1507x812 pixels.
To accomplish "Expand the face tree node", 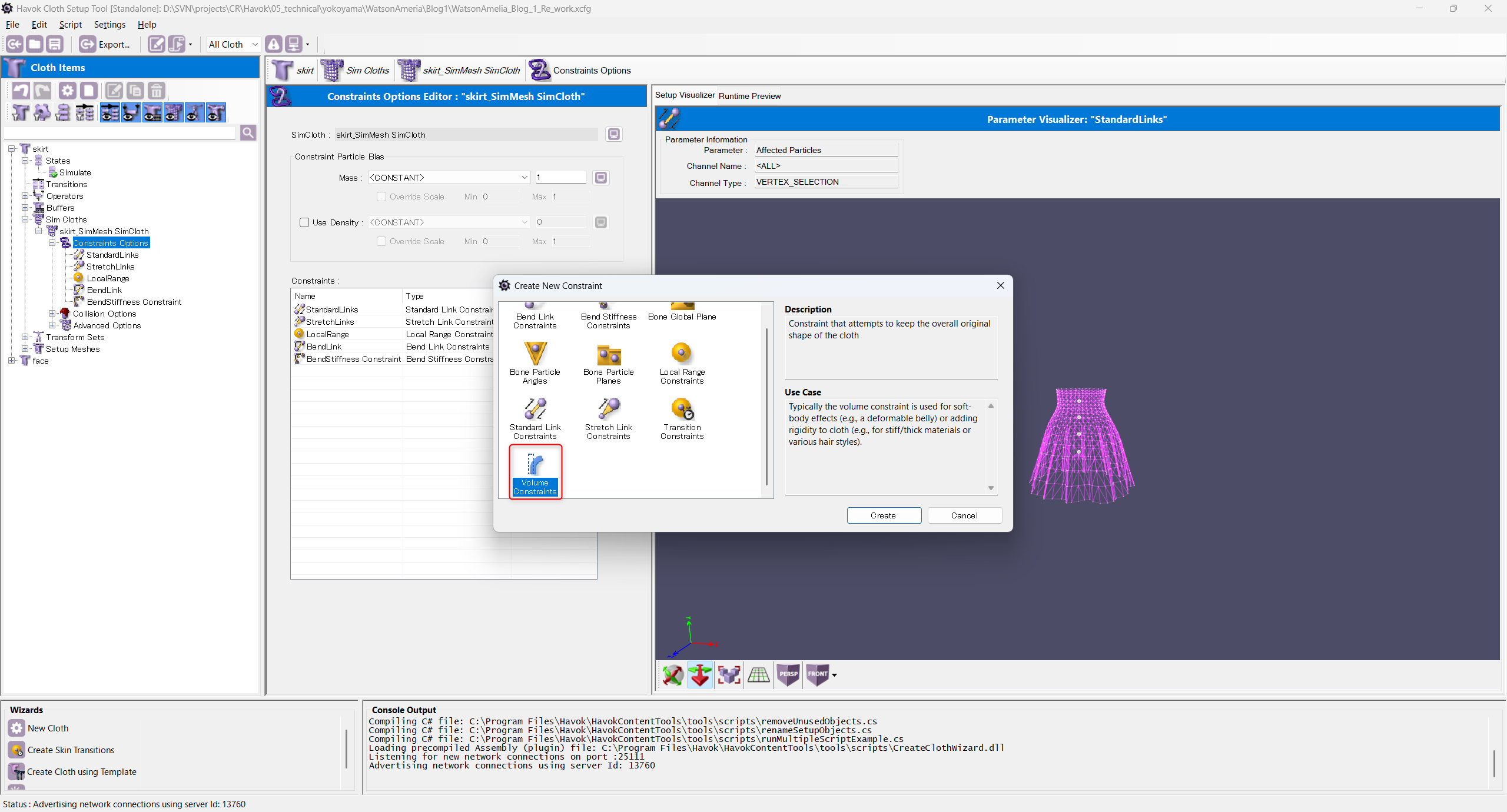I will click(12, 361).
